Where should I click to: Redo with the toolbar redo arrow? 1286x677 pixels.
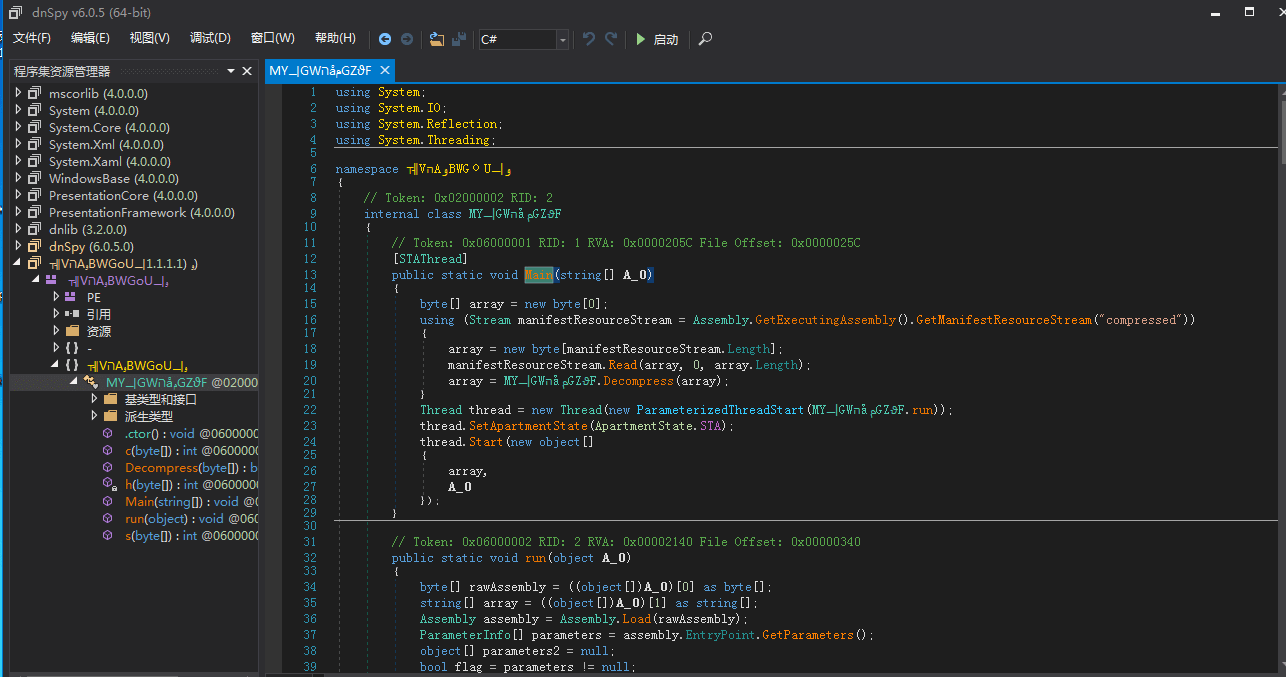click(612, 39)
